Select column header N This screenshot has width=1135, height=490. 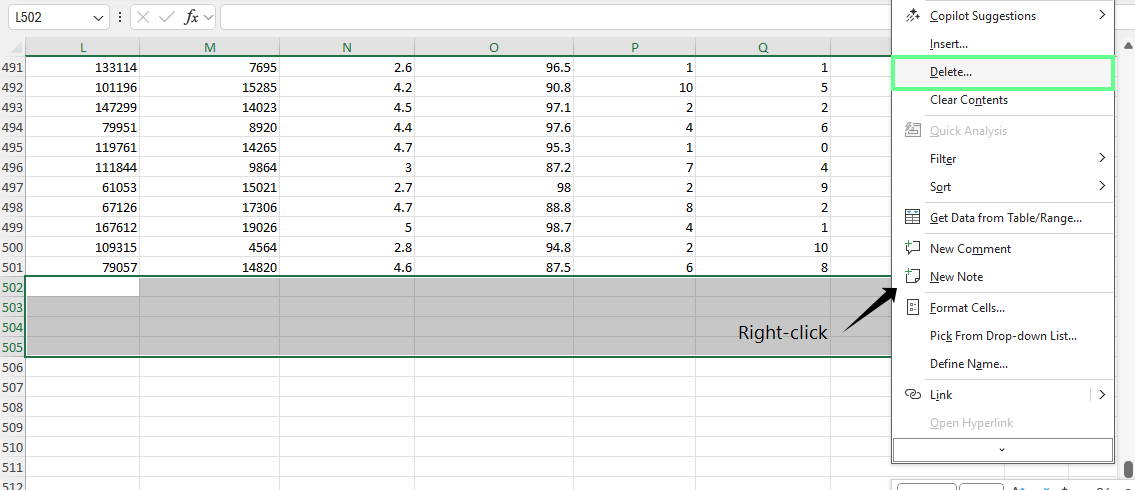tap(347, 47)
